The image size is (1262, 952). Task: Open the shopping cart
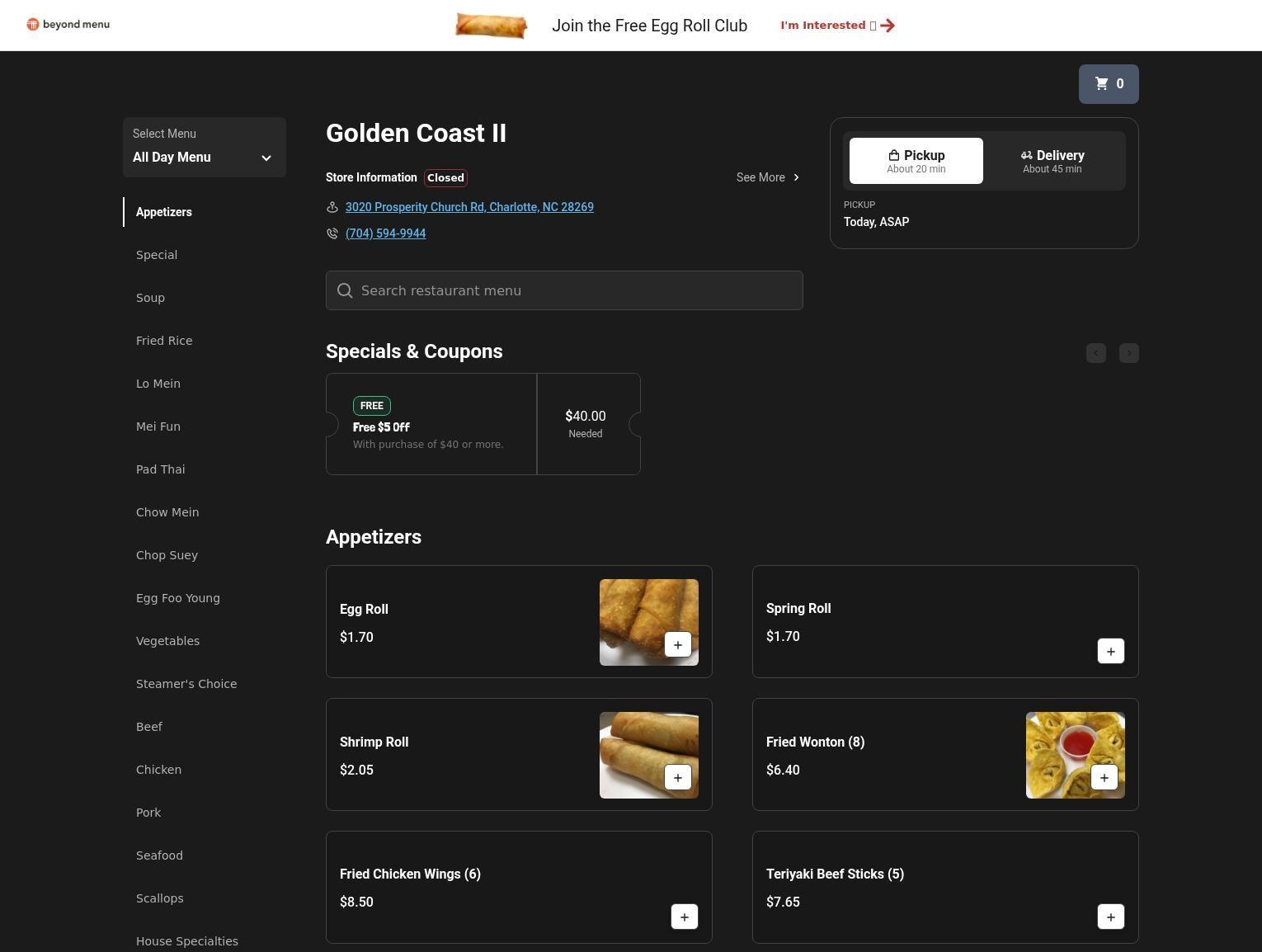click(1108, 84)
